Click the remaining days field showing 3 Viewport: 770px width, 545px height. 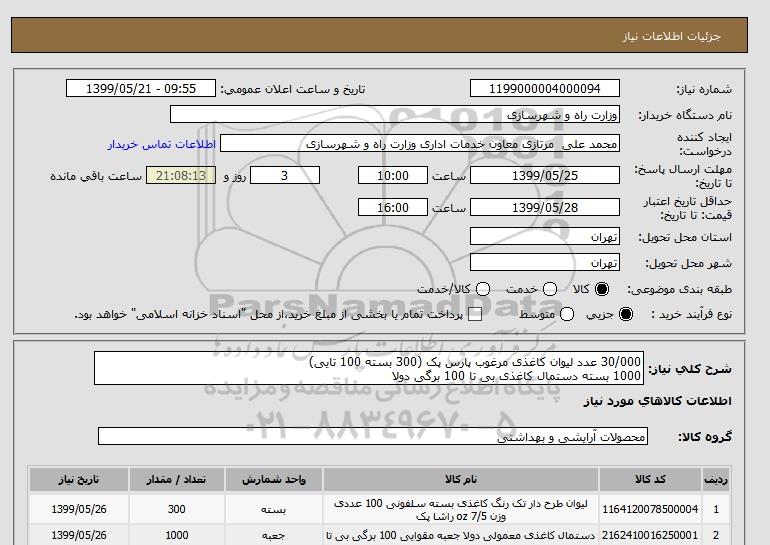(285, 175)
